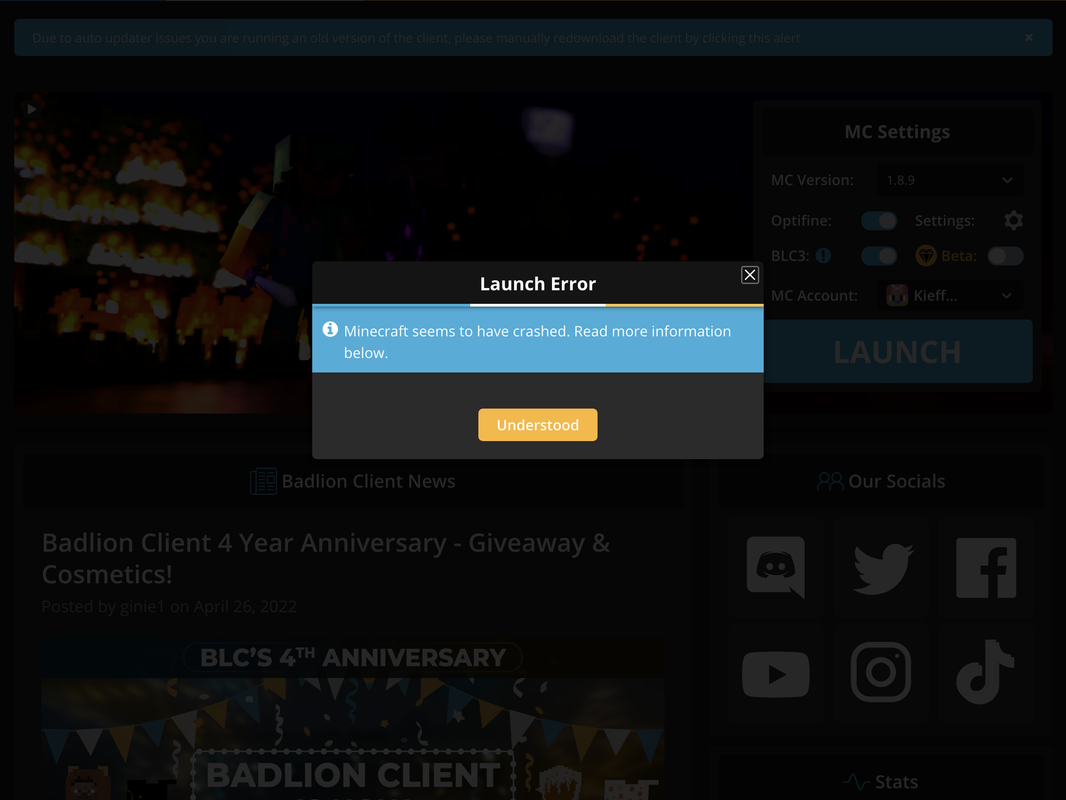Play the background video
The height and width of the screenshot is (800, 1066).
click(31, 109)
